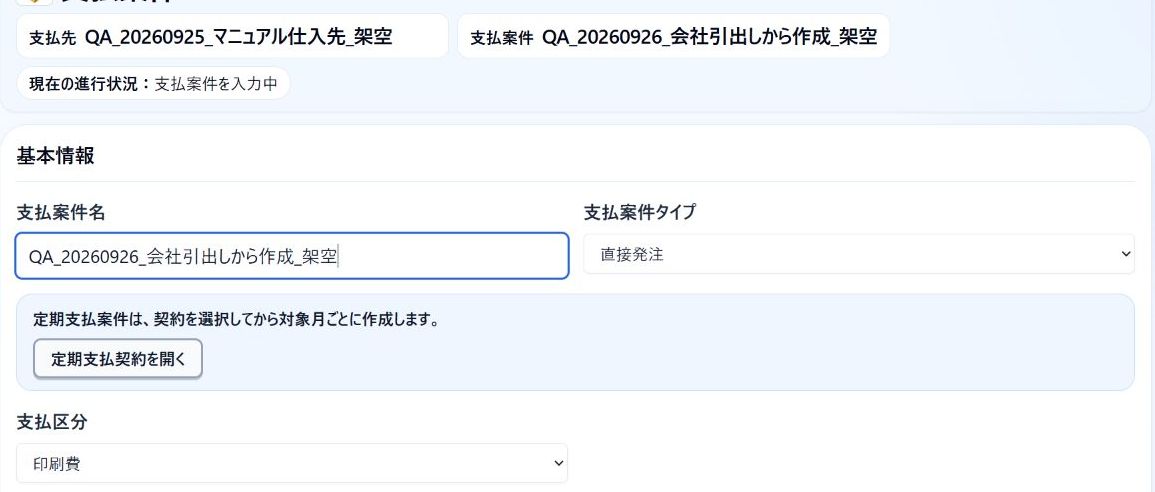Click the 支払案件を入力中 status text

(216, 84)
